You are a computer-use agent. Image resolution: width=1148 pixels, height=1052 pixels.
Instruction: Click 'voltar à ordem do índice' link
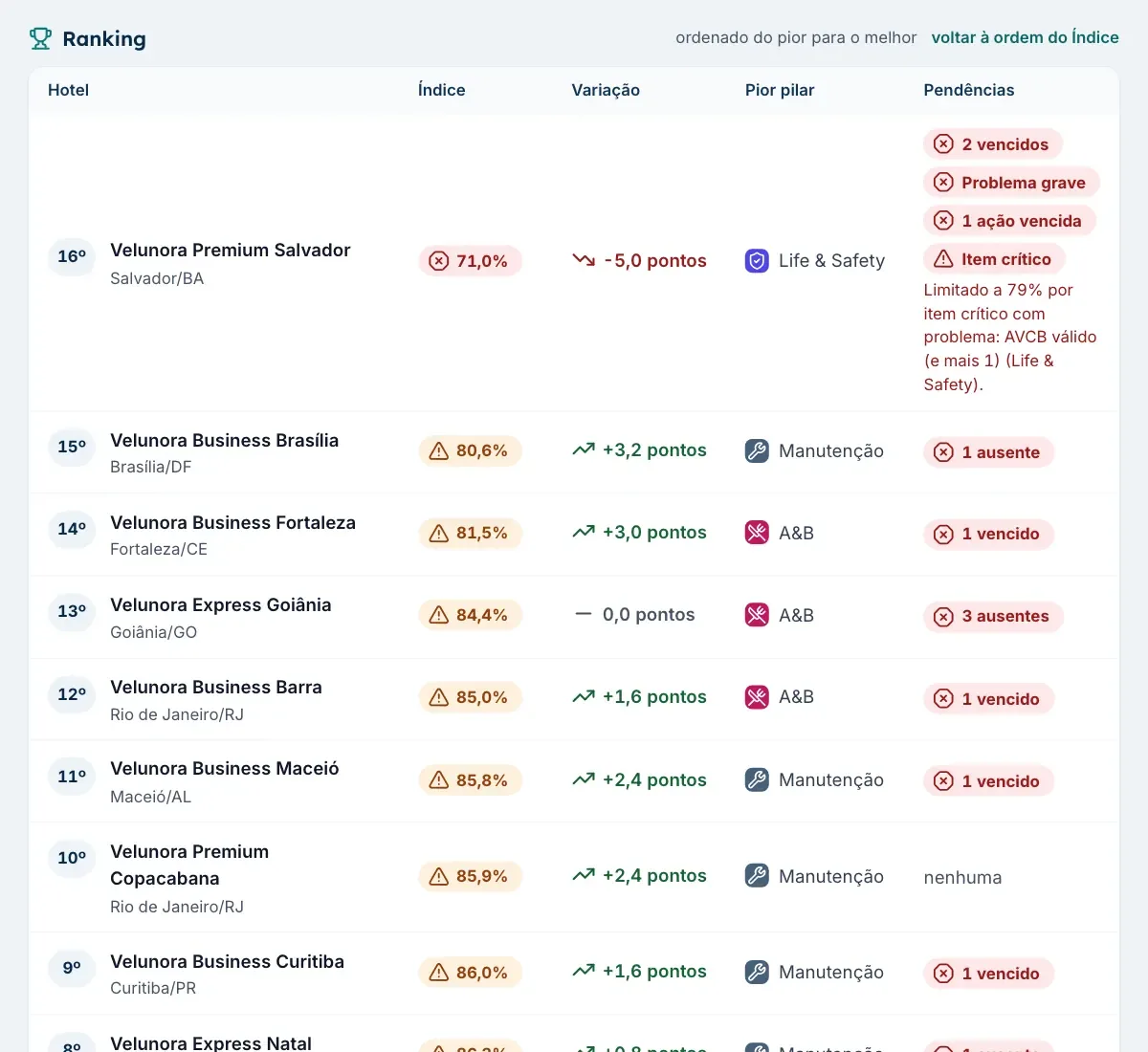point(1025,37)
